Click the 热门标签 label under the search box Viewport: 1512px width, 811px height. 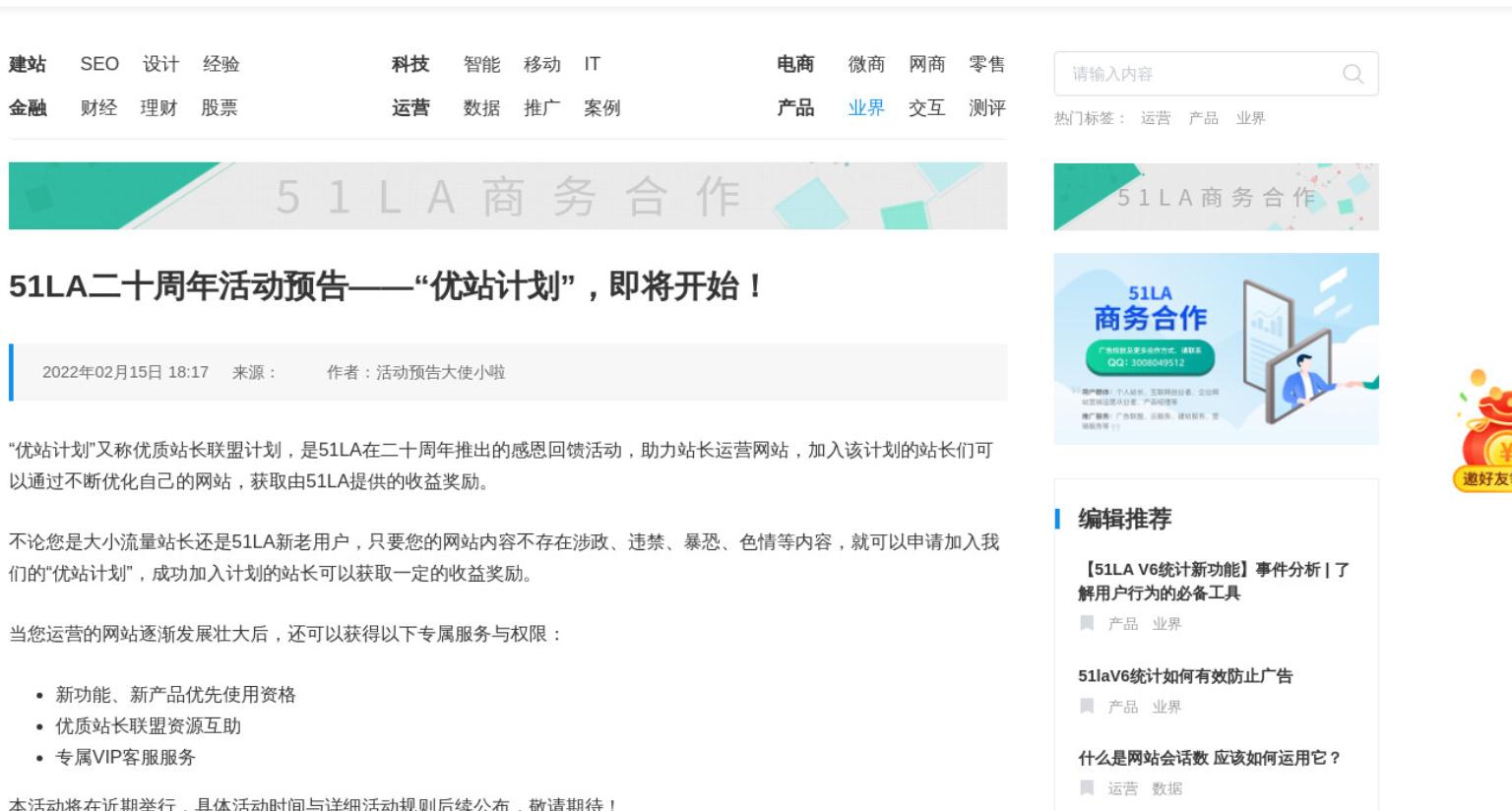[x=1090, y=118]
